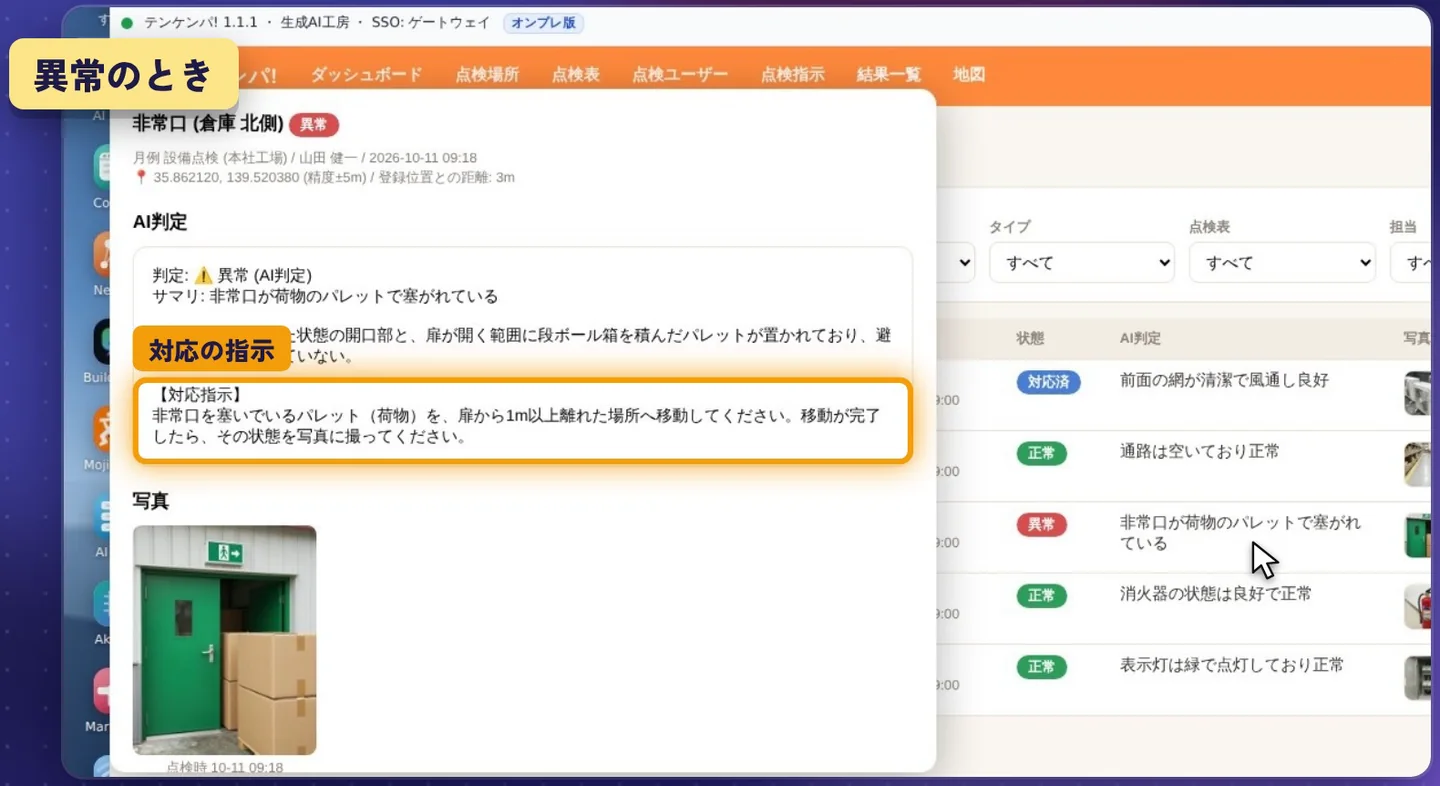Click the 点検時 10-11 09:18 photo caption
Image resolution: width=1440 pixels, height=786 pixels.
[x=224, y=767]
